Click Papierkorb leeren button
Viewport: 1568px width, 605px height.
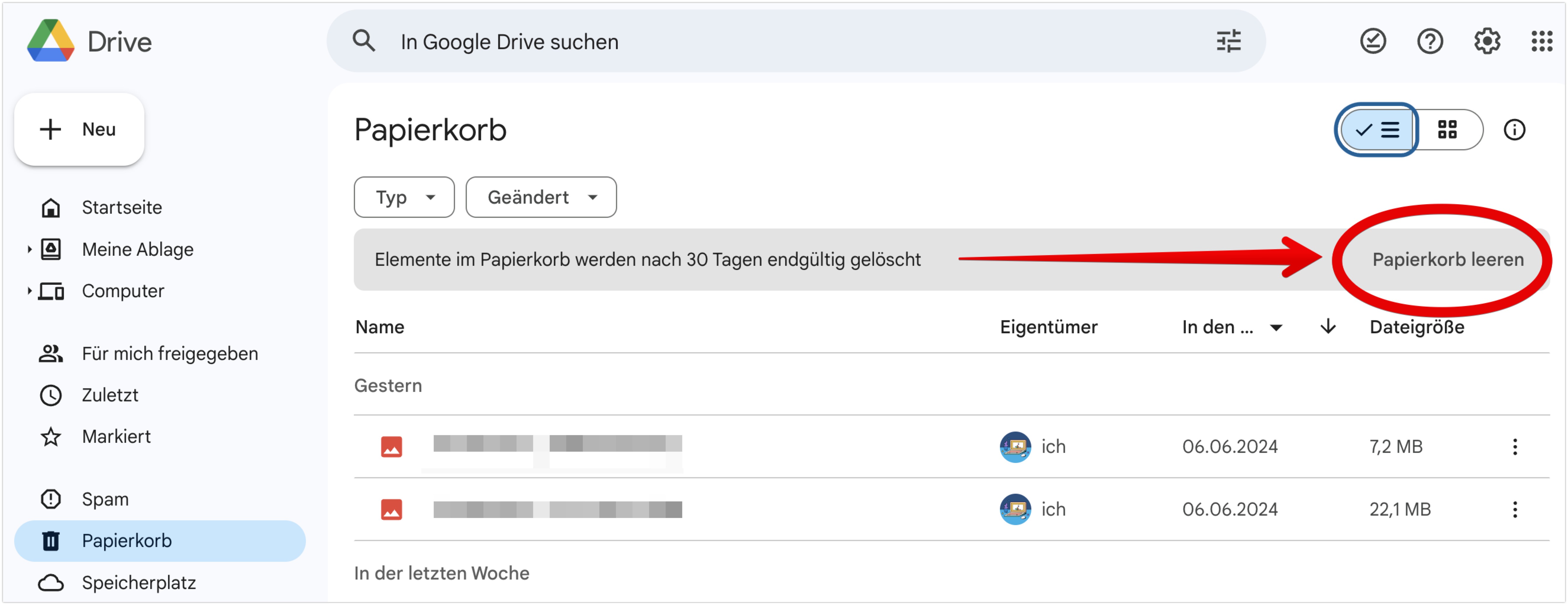[1448, 260]
